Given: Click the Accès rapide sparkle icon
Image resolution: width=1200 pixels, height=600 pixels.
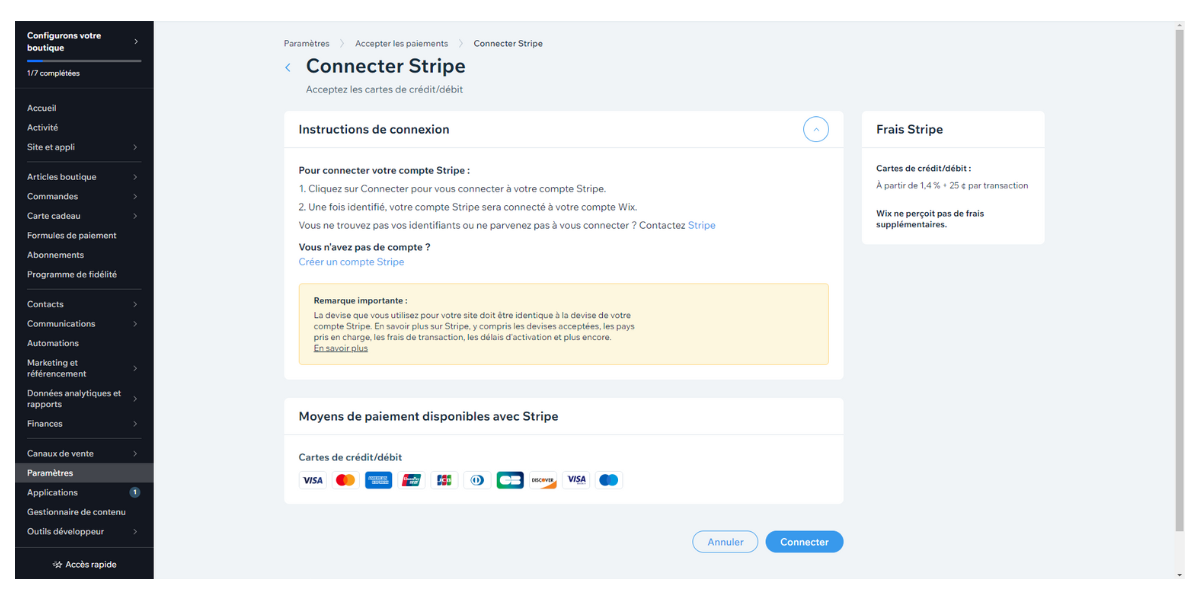Looking at the screenshot, I should (58, 565).
